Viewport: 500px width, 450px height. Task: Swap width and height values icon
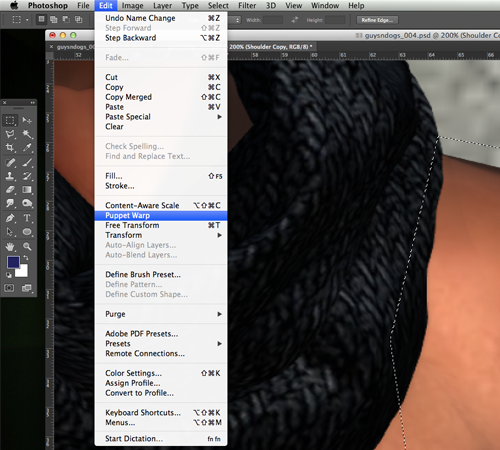tap(294, 20)
